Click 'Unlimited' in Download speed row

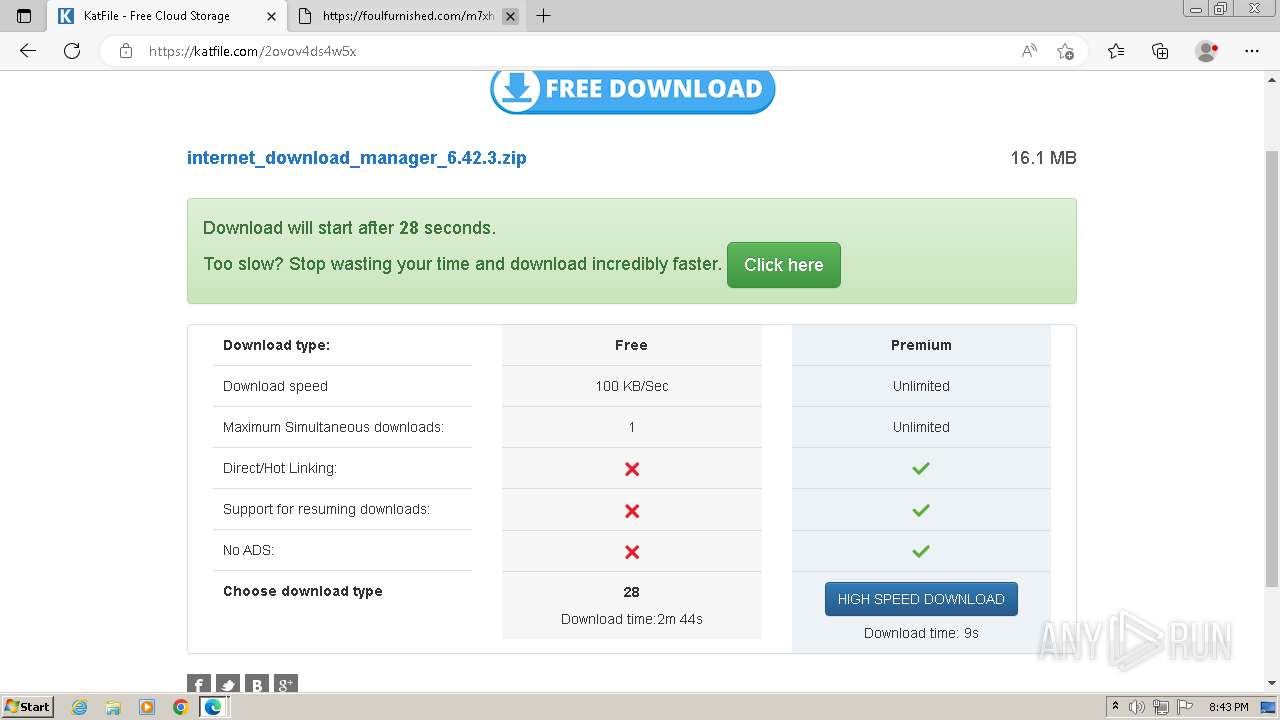click(x=921, y=386)
